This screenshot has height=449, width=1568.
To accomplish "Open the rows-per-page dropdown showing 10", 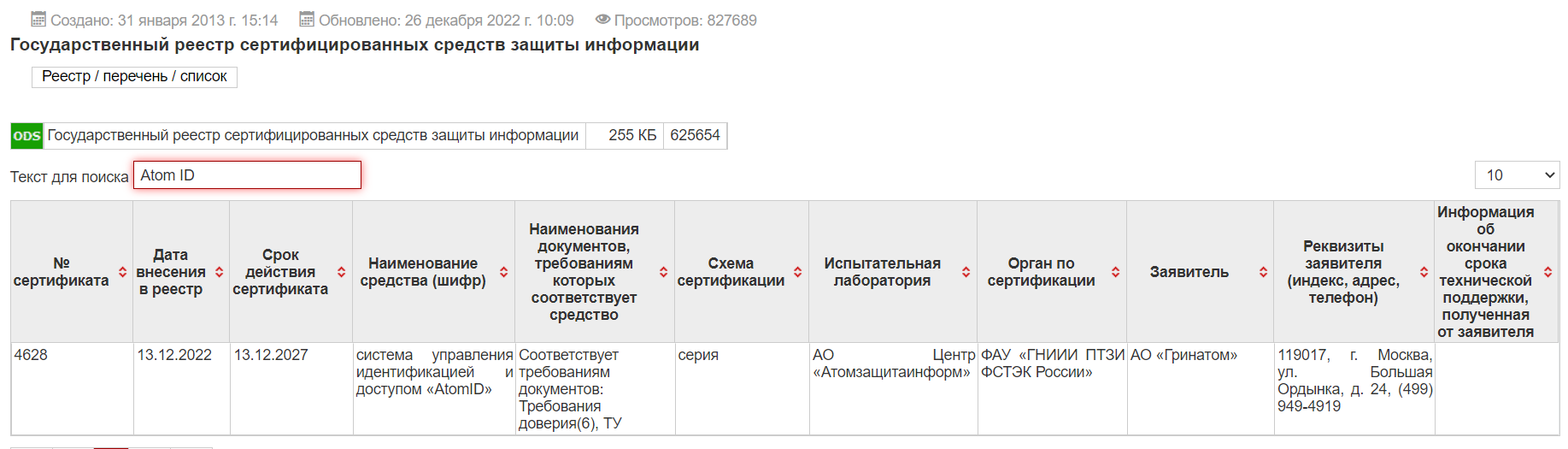I will pyautogui.click(x=1517, y=175).
